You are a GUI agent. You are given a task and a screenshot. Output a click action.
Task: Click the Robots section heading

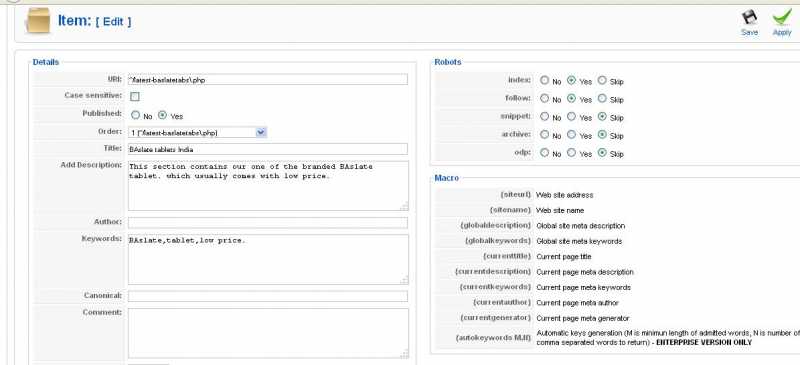coord(448,62)
